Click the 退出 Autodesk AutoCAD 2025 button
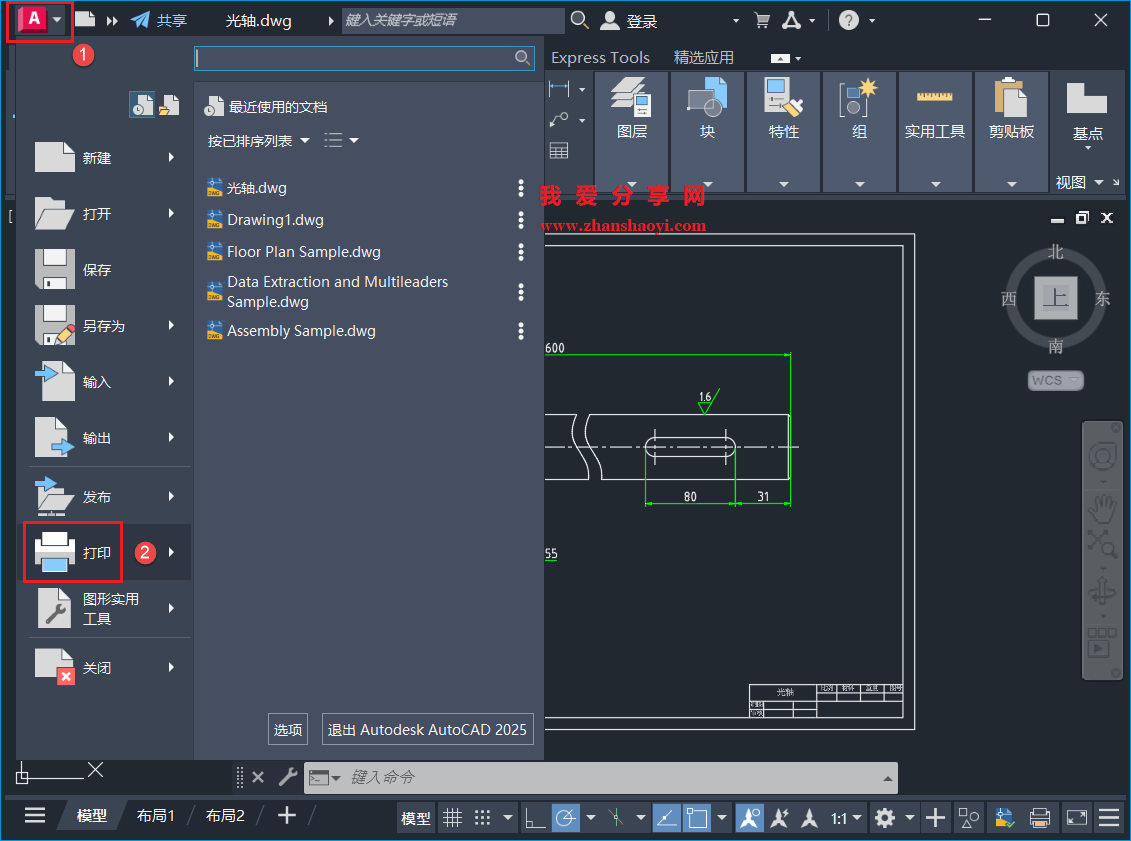 (x=427, y=729)
